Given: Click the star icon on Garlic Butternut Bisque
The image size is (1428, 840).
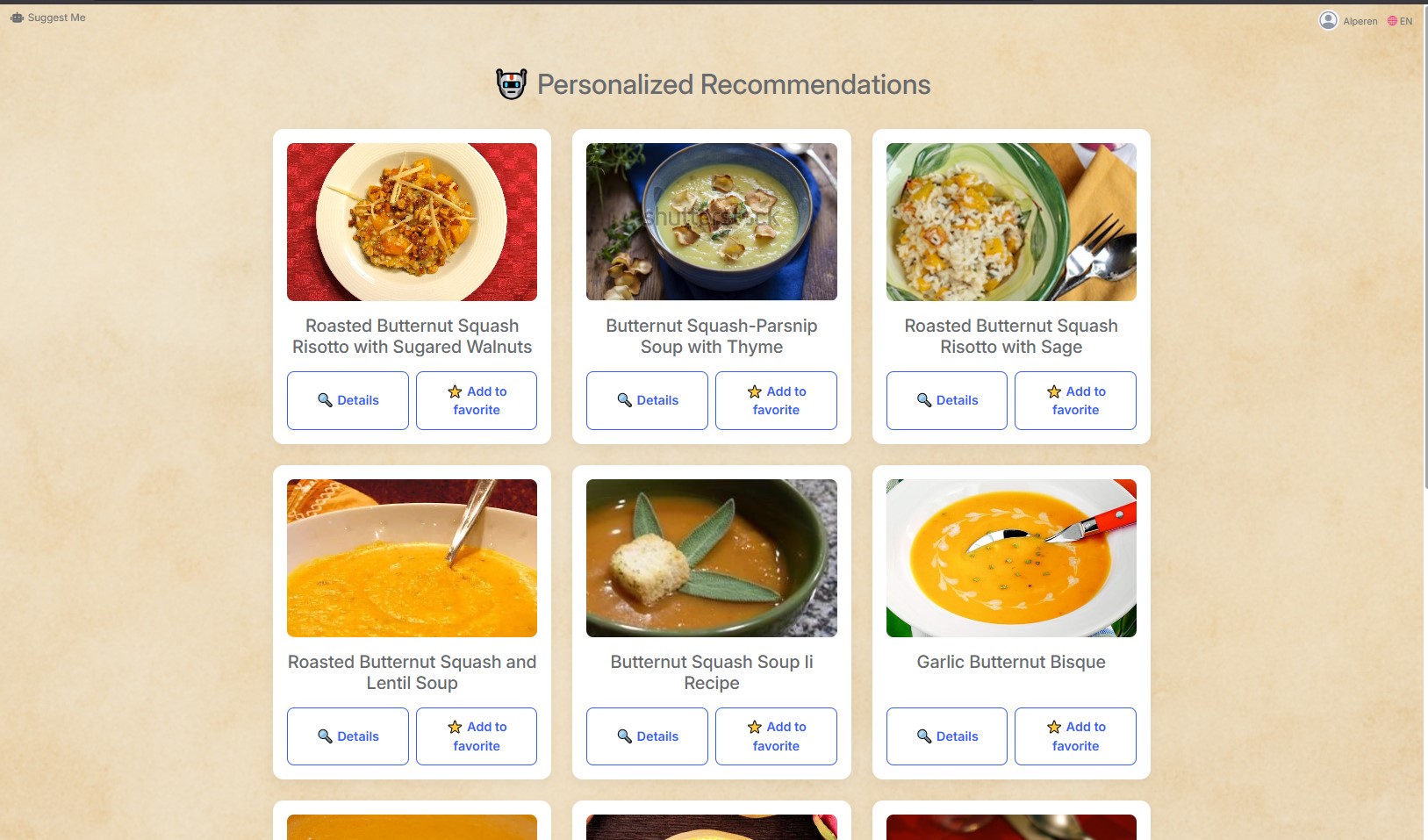Looking at the screenshot, I should coord(1054,727).
